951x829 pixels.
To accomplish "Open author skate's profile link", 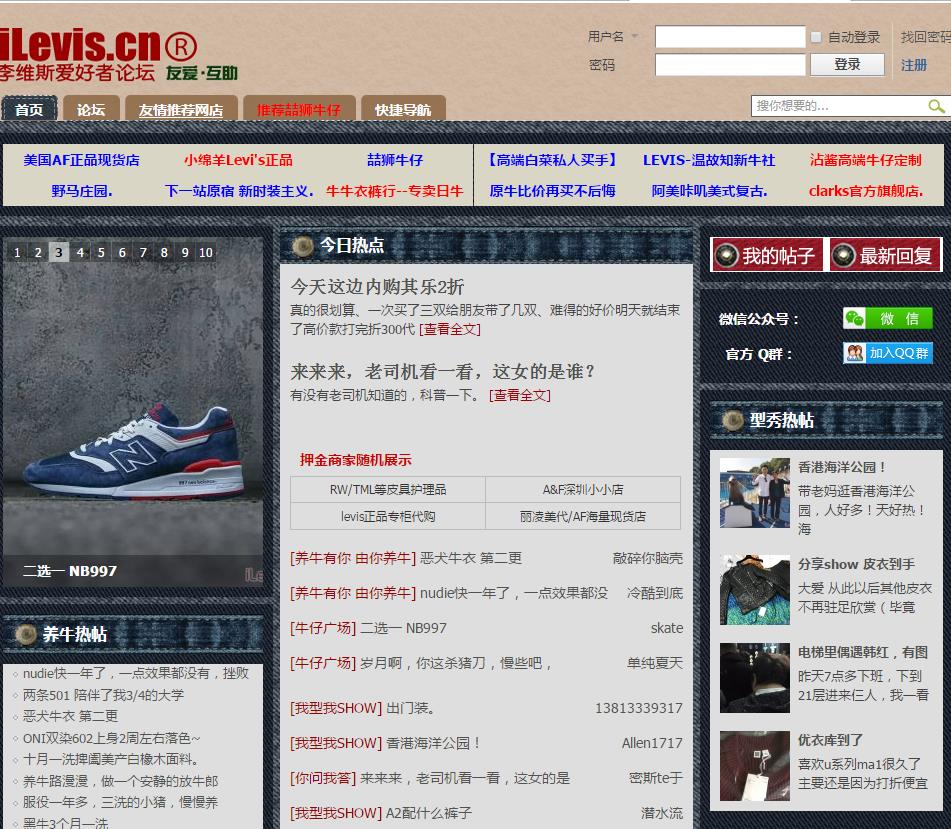I will (x=667, y=628).
